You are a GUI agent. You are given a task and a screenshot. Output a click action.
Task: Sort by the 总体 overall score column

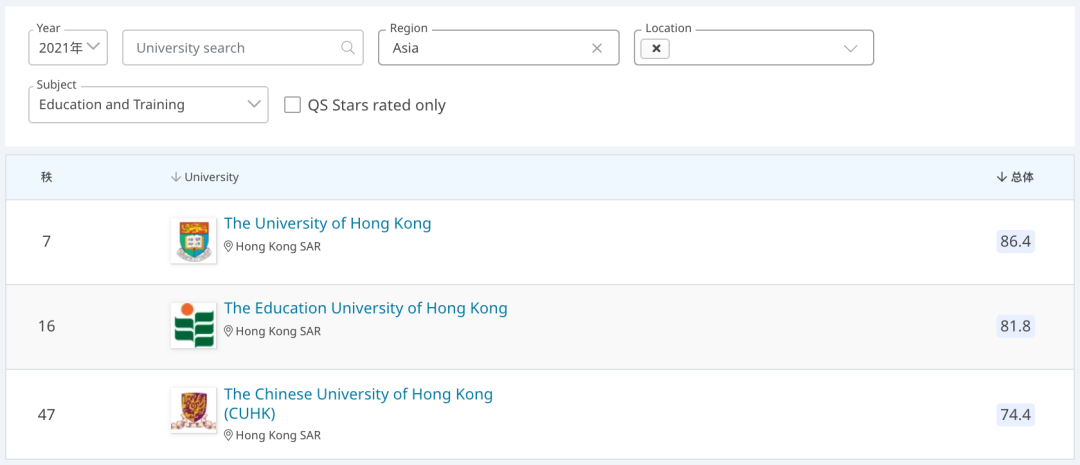(x=1015, y=177)
